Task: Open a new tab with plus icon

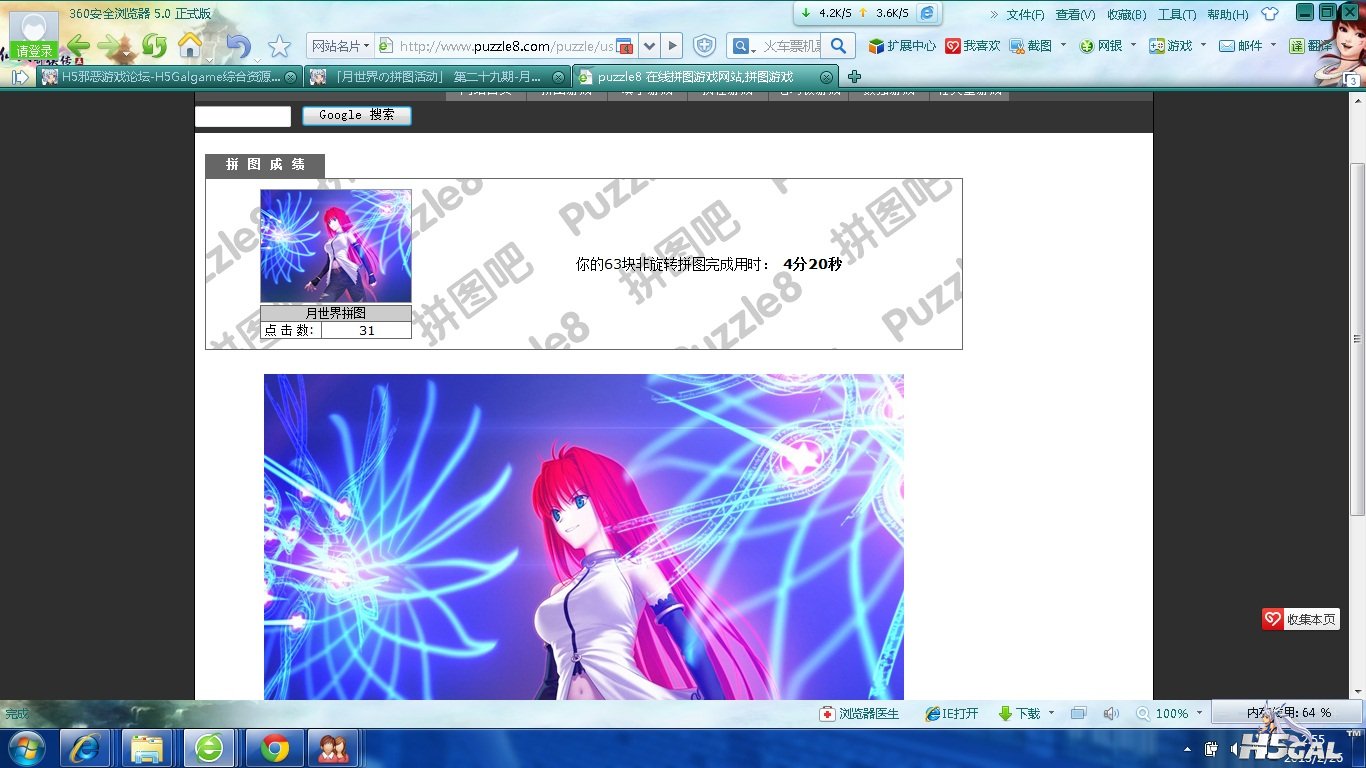Action: pos(854,76)
